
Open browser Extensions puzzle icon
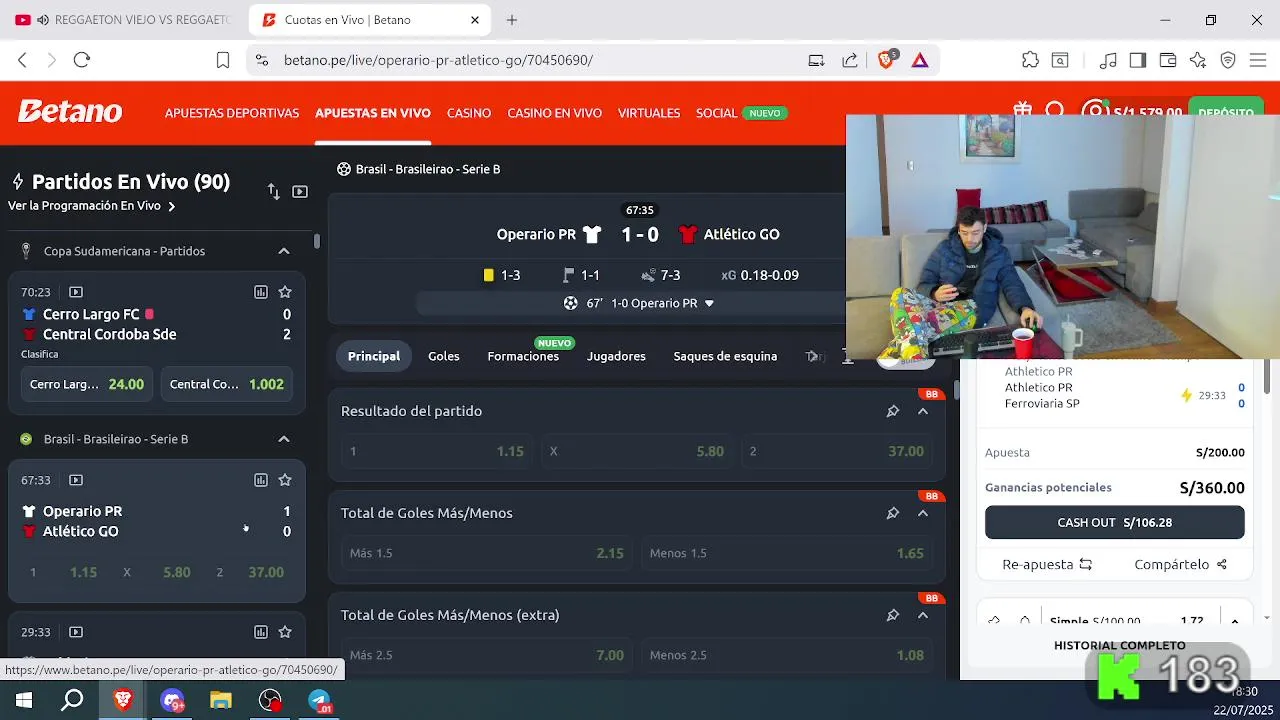tap(1030, 60)
